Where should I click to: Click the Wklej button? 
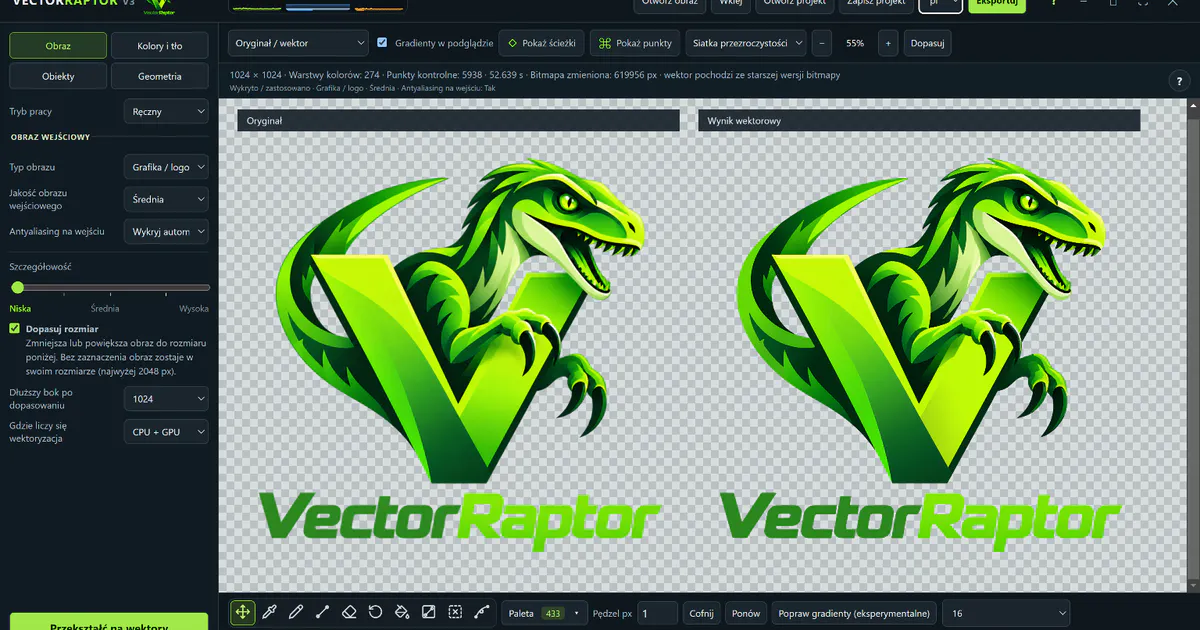pyautogui.click(x=731, y=4)
